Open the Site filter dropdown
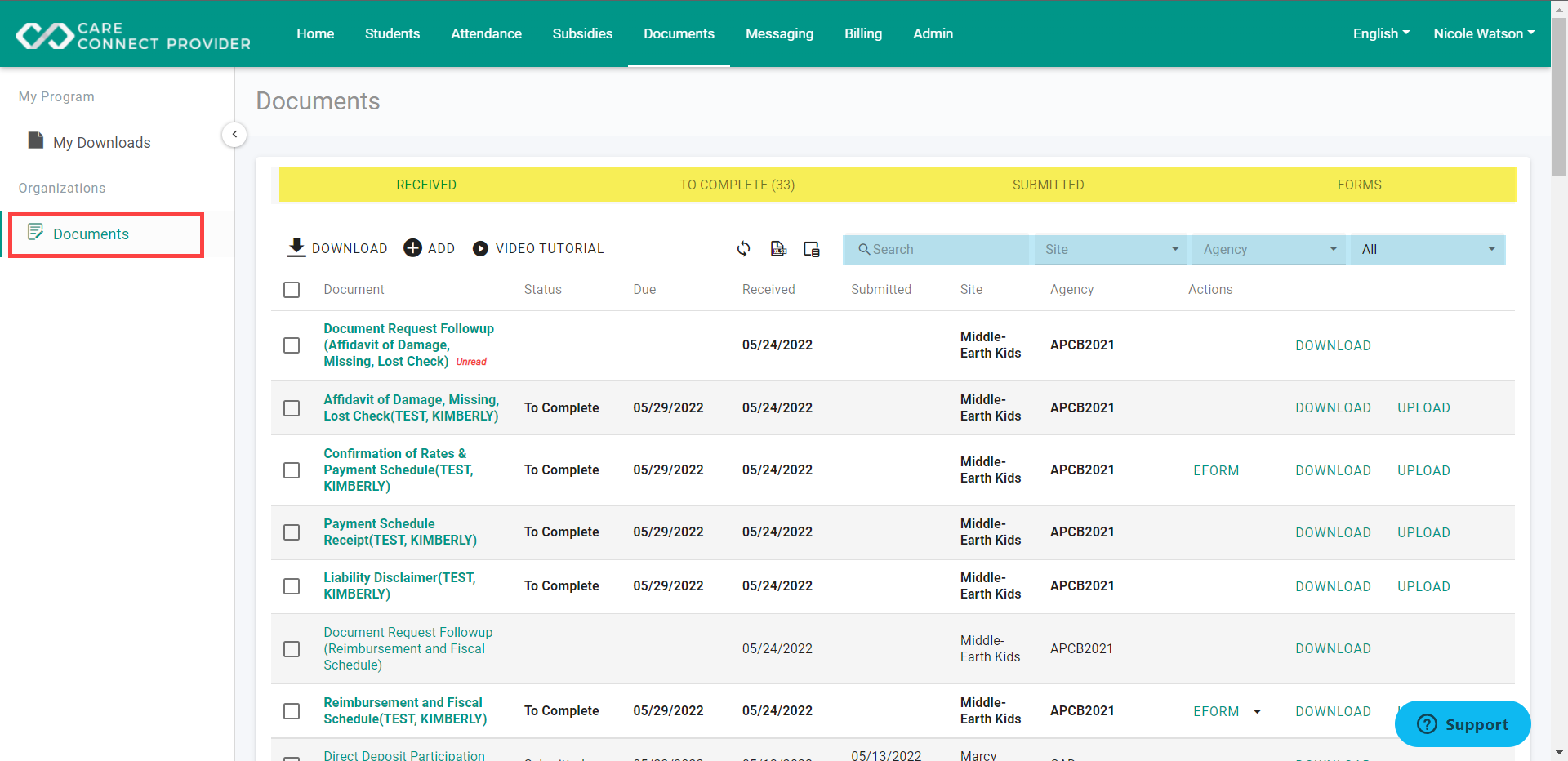Image resolution: width=1568 pixels, height=761 pixels. [1111, 249]
